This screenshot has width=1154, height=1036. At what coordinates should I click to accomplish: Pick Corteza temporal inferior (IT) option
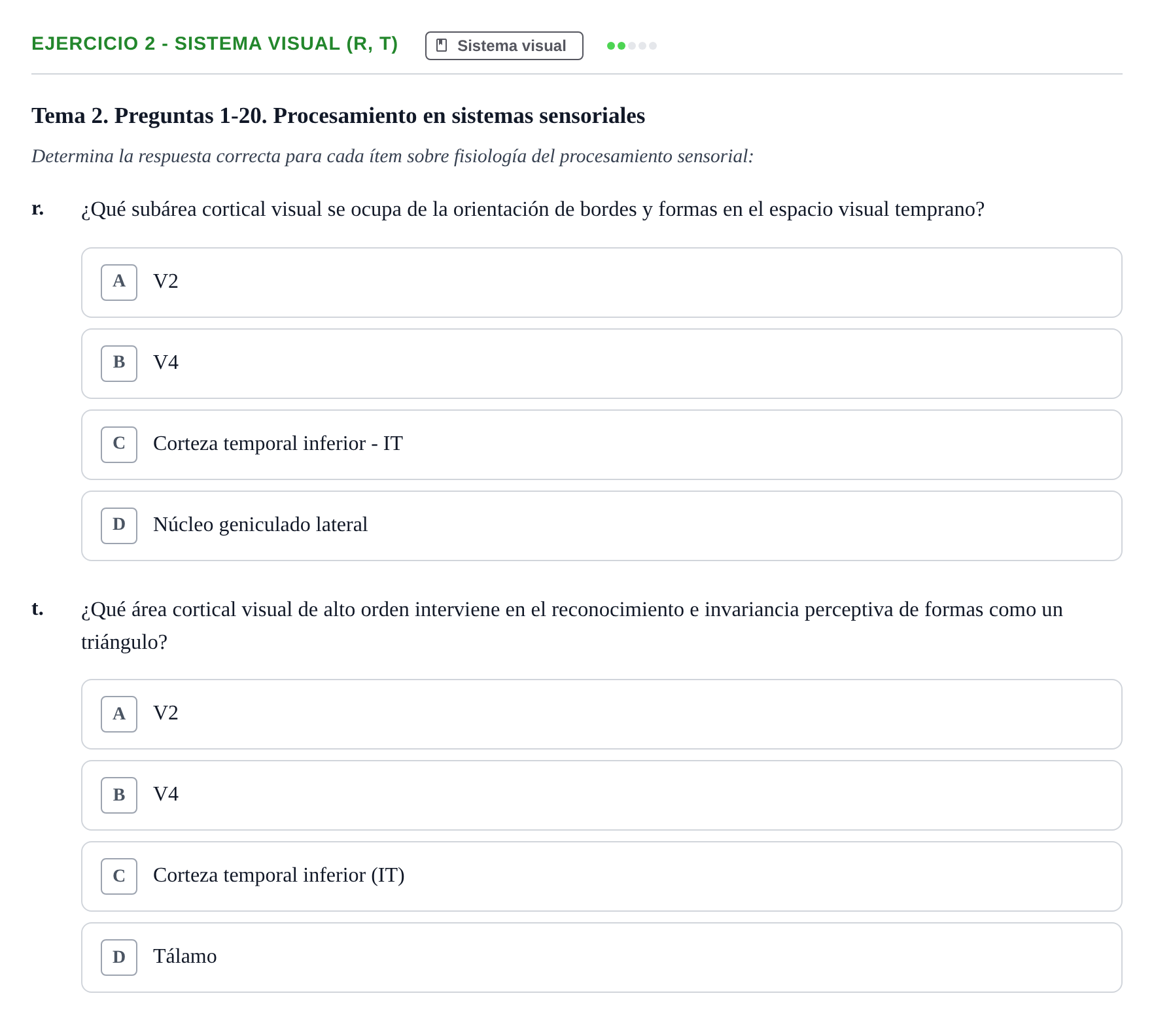point(602,876)
